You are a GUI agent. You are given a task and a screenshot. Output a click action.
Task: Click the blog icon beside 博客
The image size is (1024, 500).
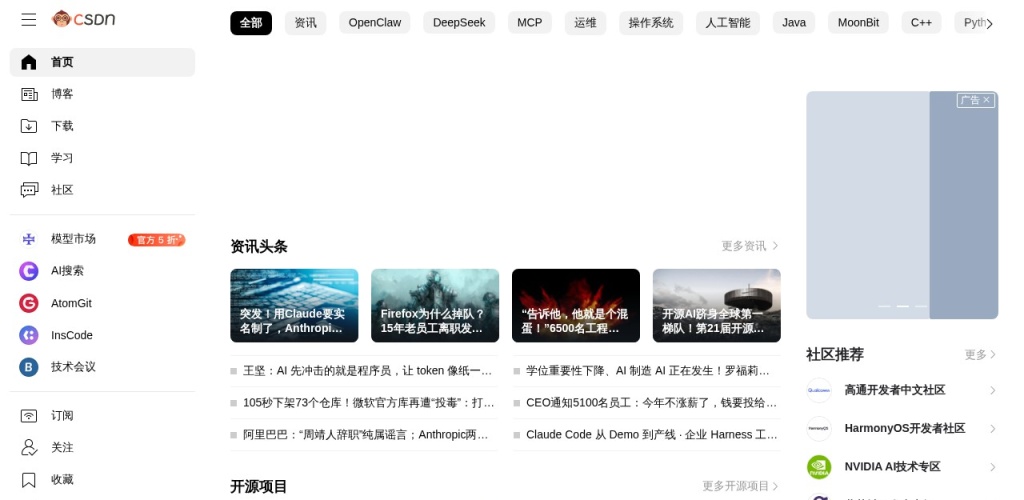coord(29,94)
